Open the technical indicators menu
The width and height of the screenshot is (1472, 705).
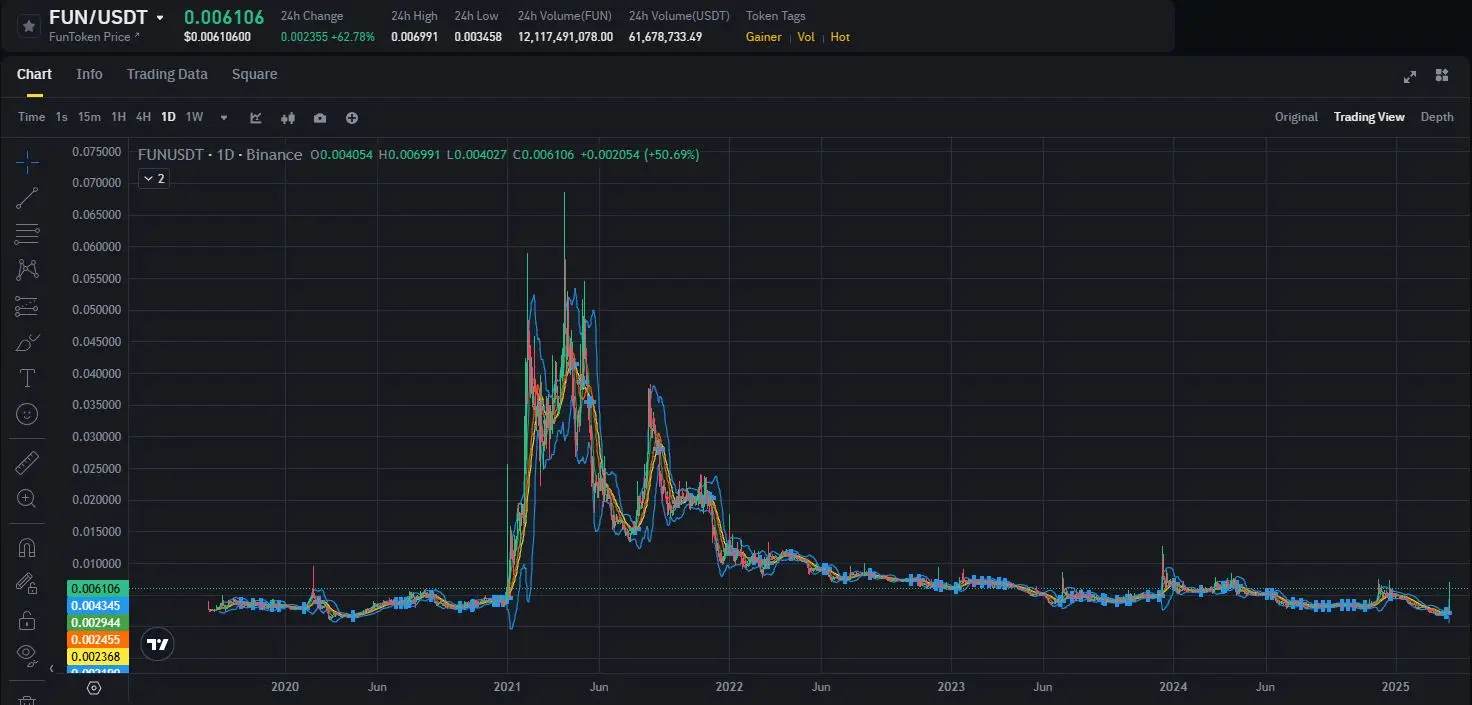coord(256,118)
